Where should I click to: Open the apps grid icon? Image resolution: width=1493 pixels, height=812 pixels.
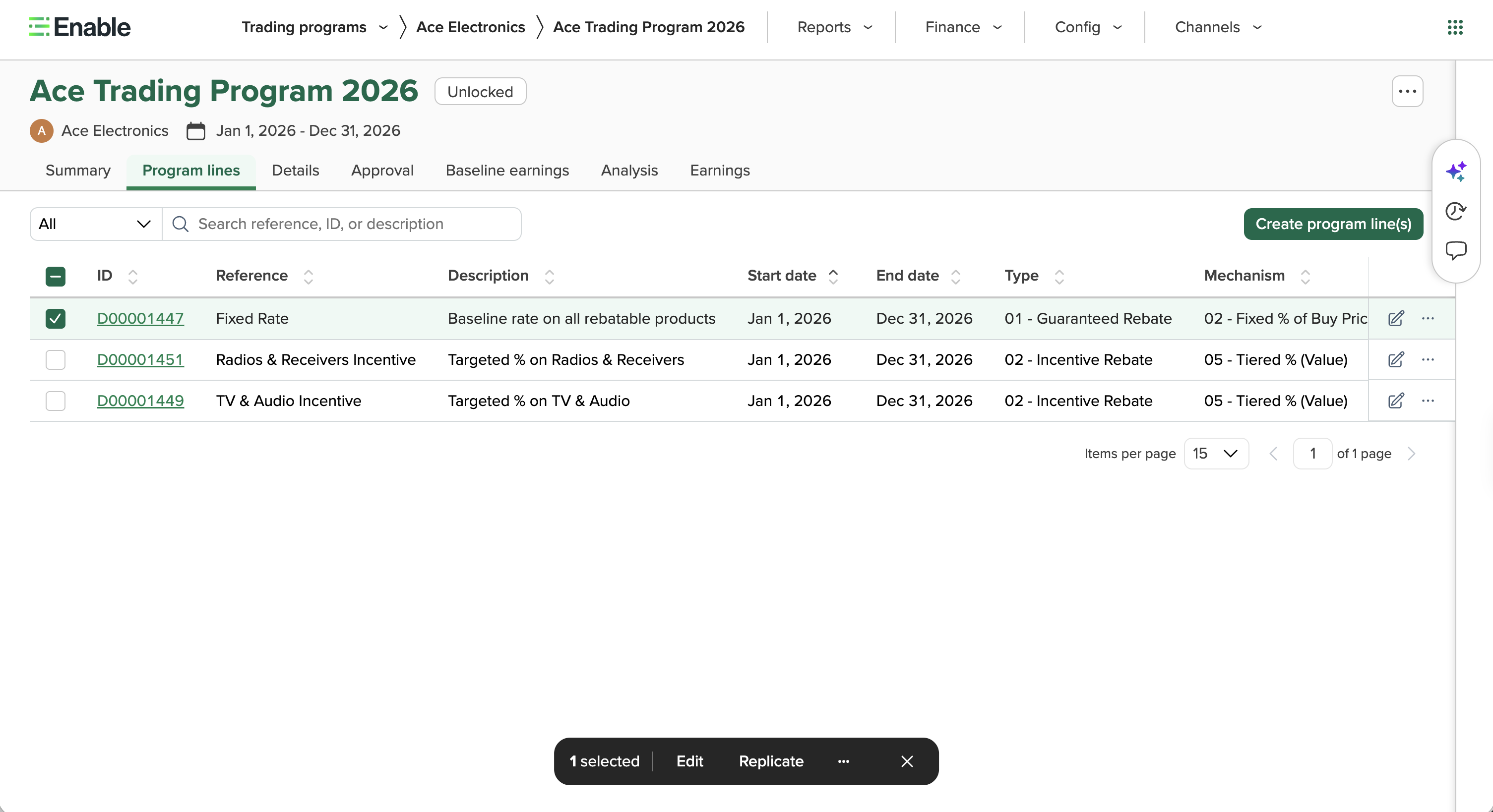(x=1455, y=27)
